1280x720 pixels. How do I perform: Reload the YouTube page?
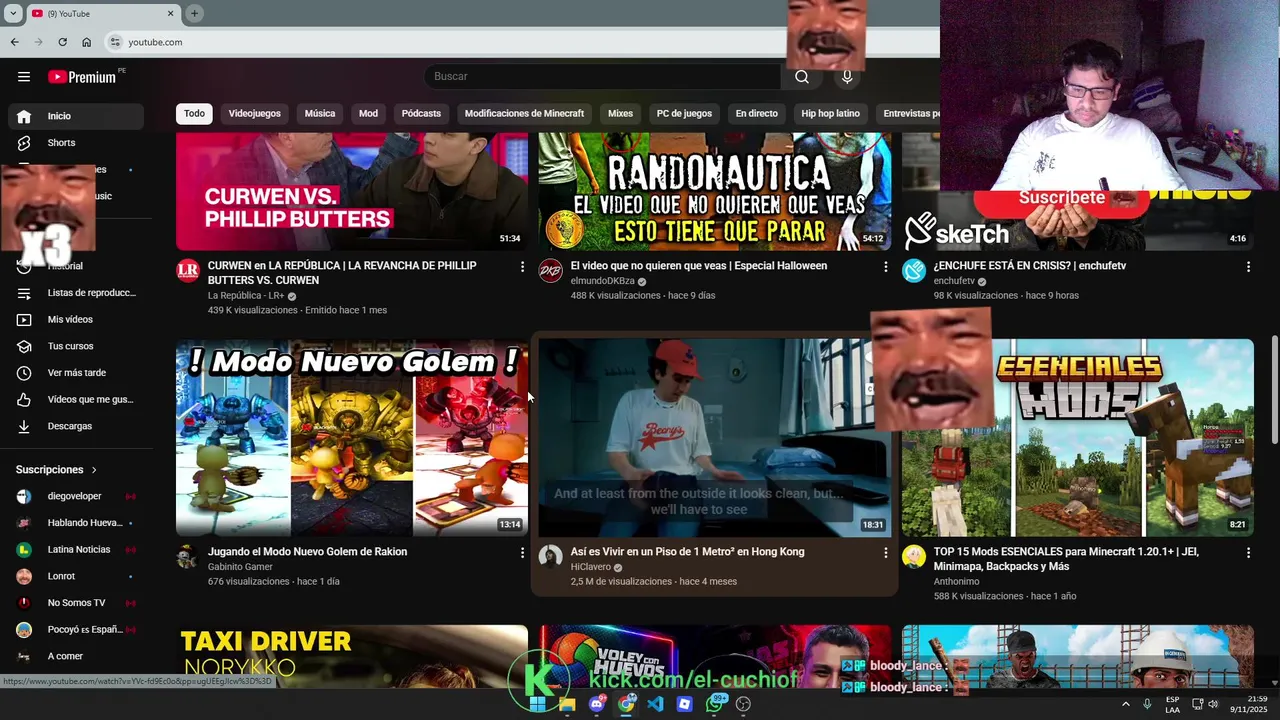(62, 42)
